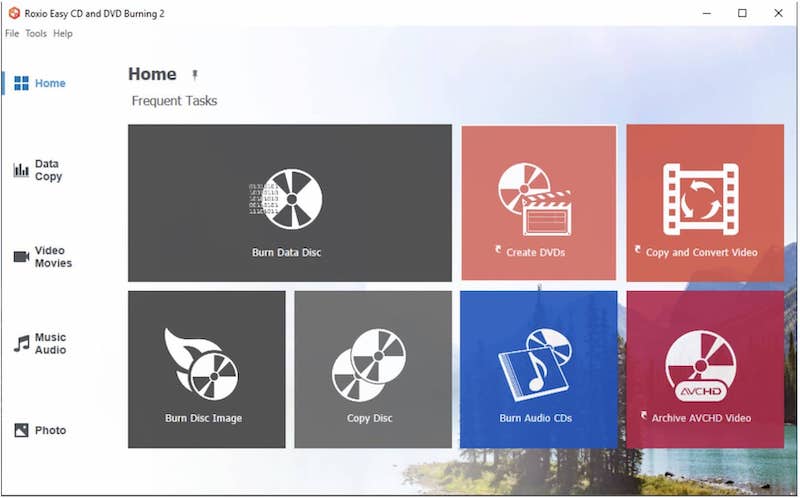Click the Burn Audio CDs label
800x498 pixels.
click(x=536, y=418)
